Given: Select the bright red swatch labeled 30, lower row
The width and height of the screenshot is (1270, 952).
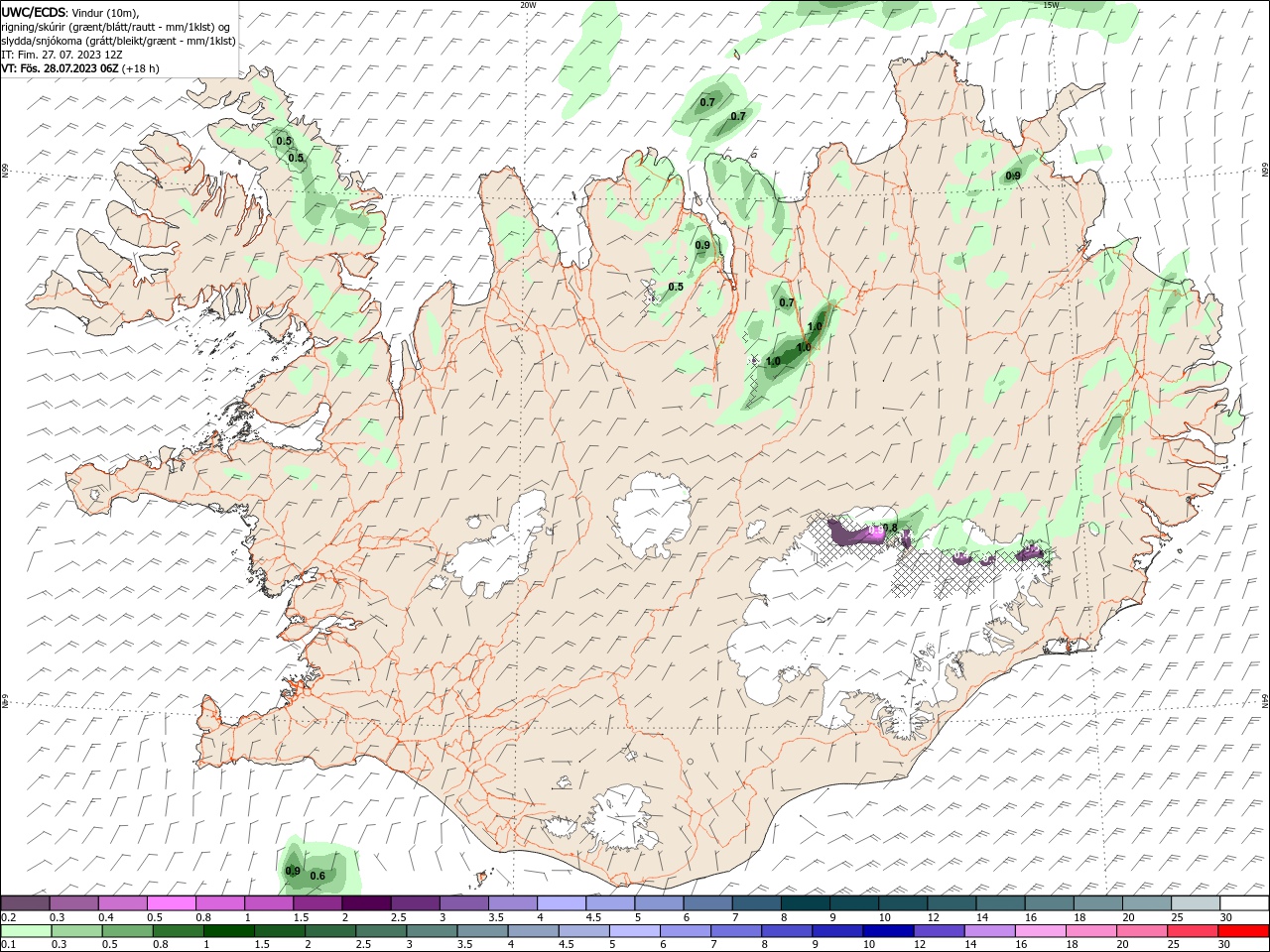Looking at the screenshot, I should click(1243, 931).
